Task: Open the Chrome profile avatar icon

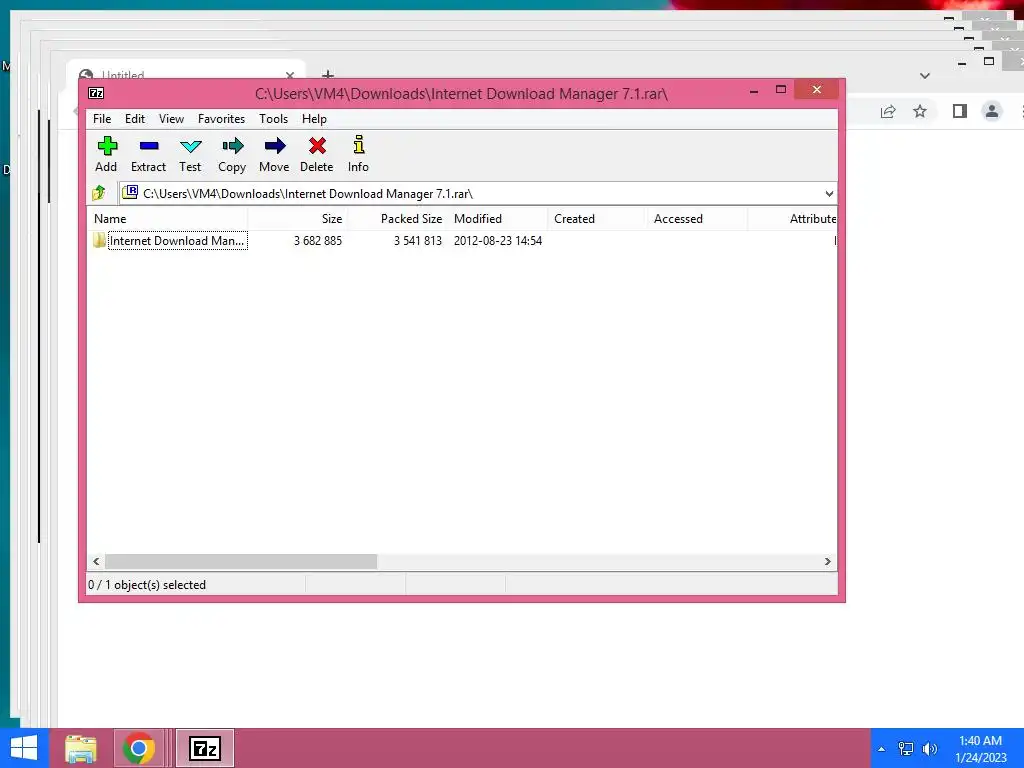Action: (x=991, y=112)
